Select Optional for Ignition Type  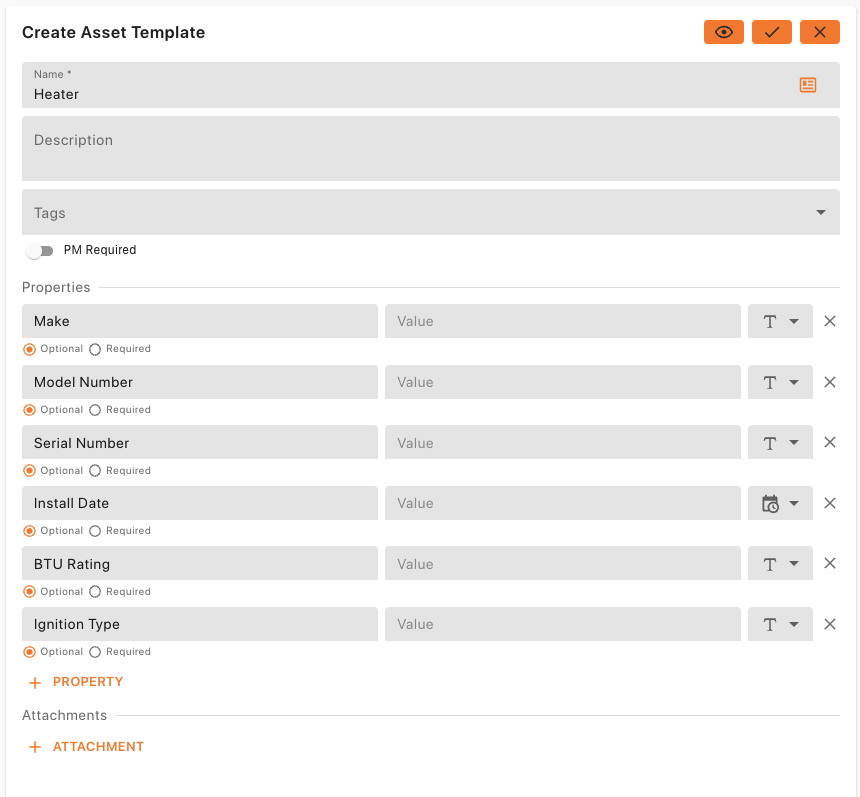[30, 652]
